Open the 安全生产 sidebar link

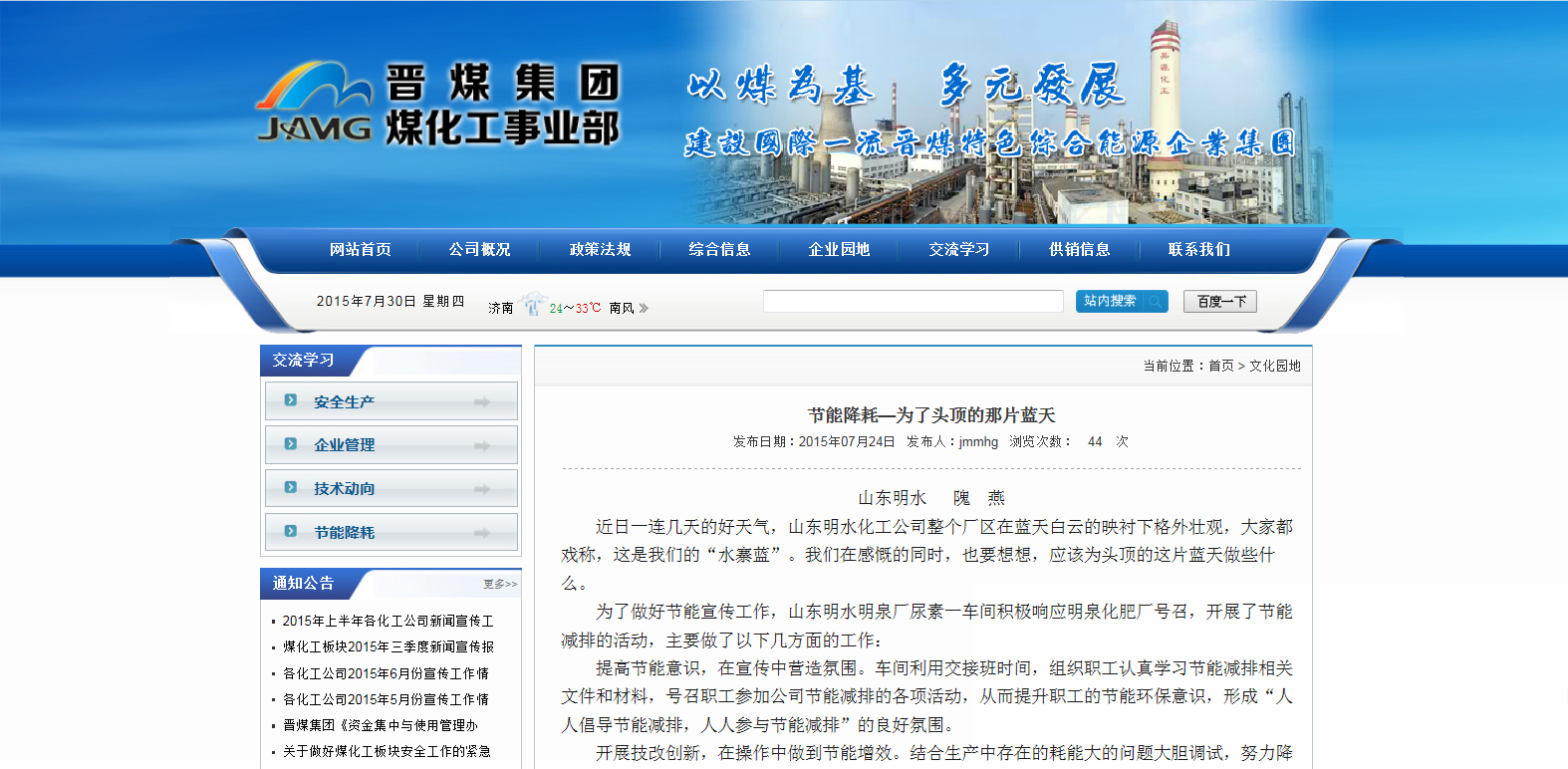pyautogui.click(x=344, y=402)
